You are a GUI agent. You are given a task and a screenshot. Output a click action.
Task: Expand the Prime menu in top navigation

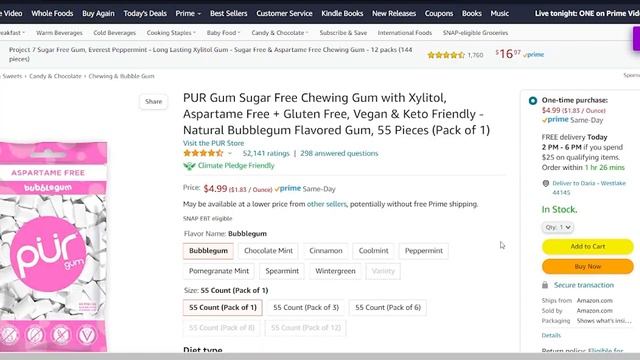pos(188,13)
